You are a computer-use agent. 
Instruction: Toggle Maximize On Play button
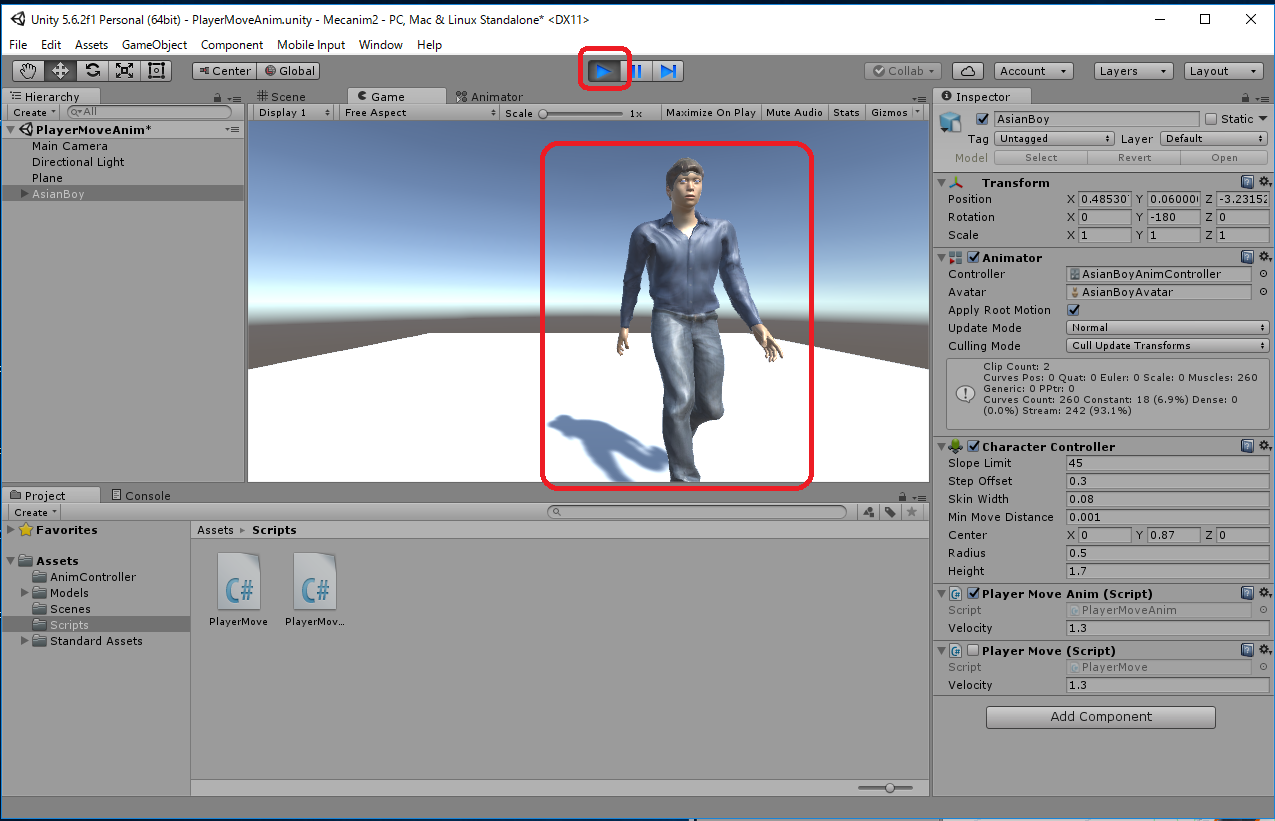[710, 113]
